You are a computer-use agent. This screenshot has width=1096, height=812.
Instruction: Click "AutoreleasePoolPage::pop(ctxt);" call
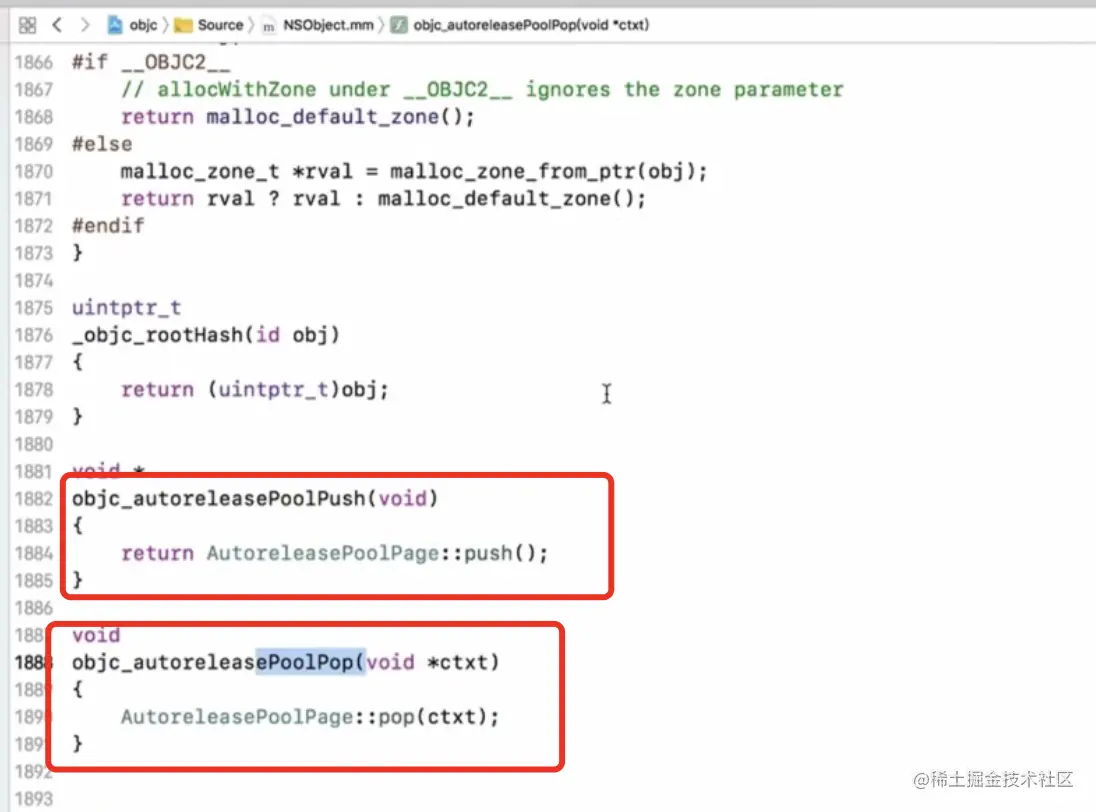click(310, 716)
